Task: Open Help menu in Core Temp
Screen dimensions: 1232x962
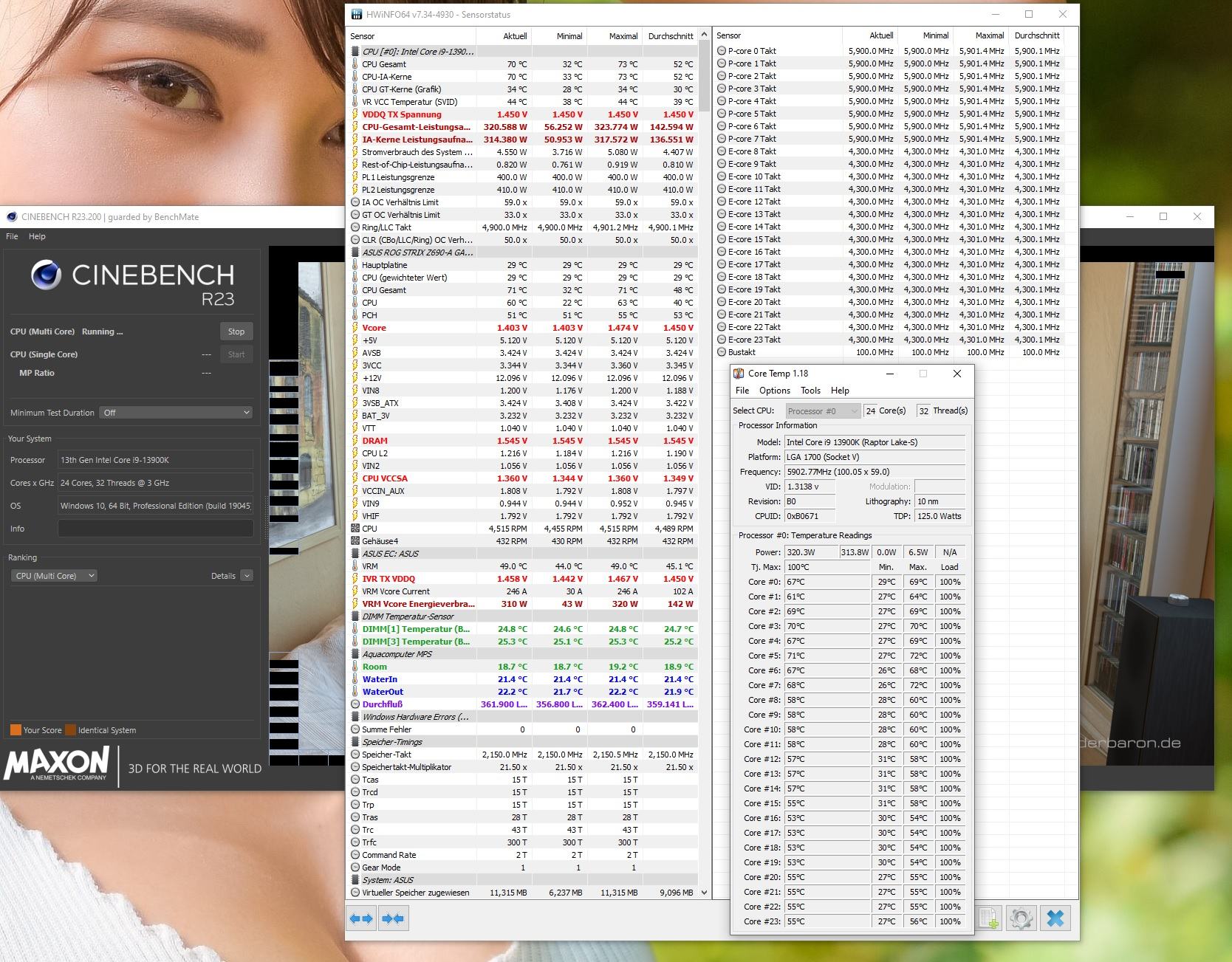Action: 840,391
